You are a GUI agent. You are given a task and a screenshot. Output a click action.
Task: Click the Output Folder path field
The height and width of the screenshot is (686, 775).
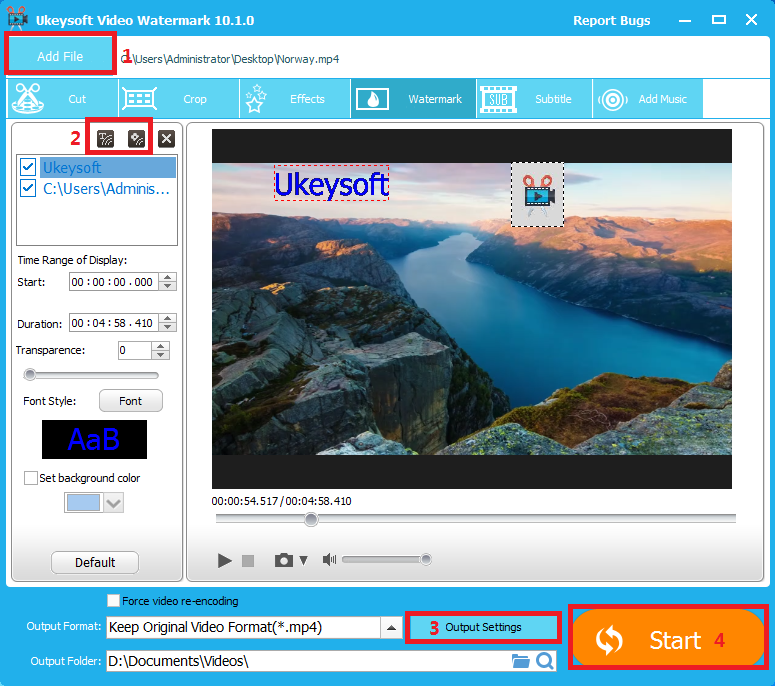pyautogui.click(x=308, y=661)
